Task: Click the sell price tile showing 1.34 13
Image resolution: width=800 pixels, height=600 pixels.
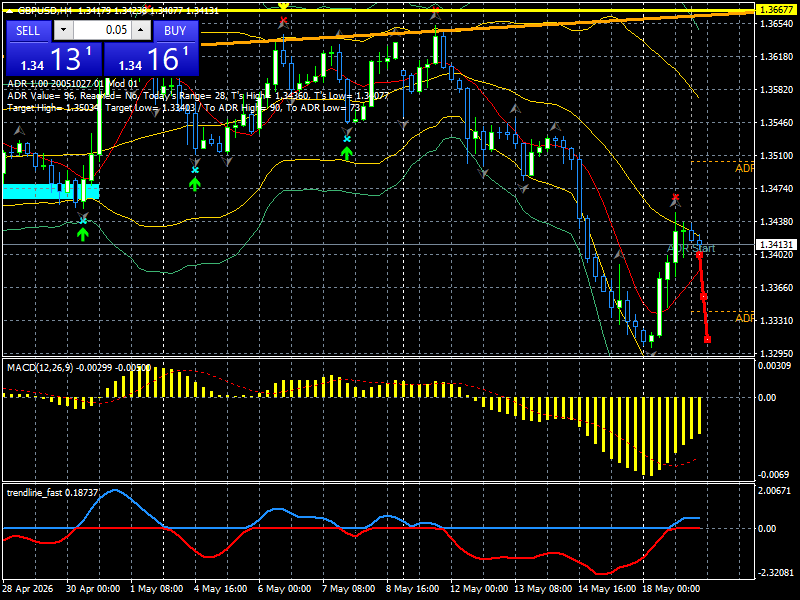Action: [x=54, y=59]
